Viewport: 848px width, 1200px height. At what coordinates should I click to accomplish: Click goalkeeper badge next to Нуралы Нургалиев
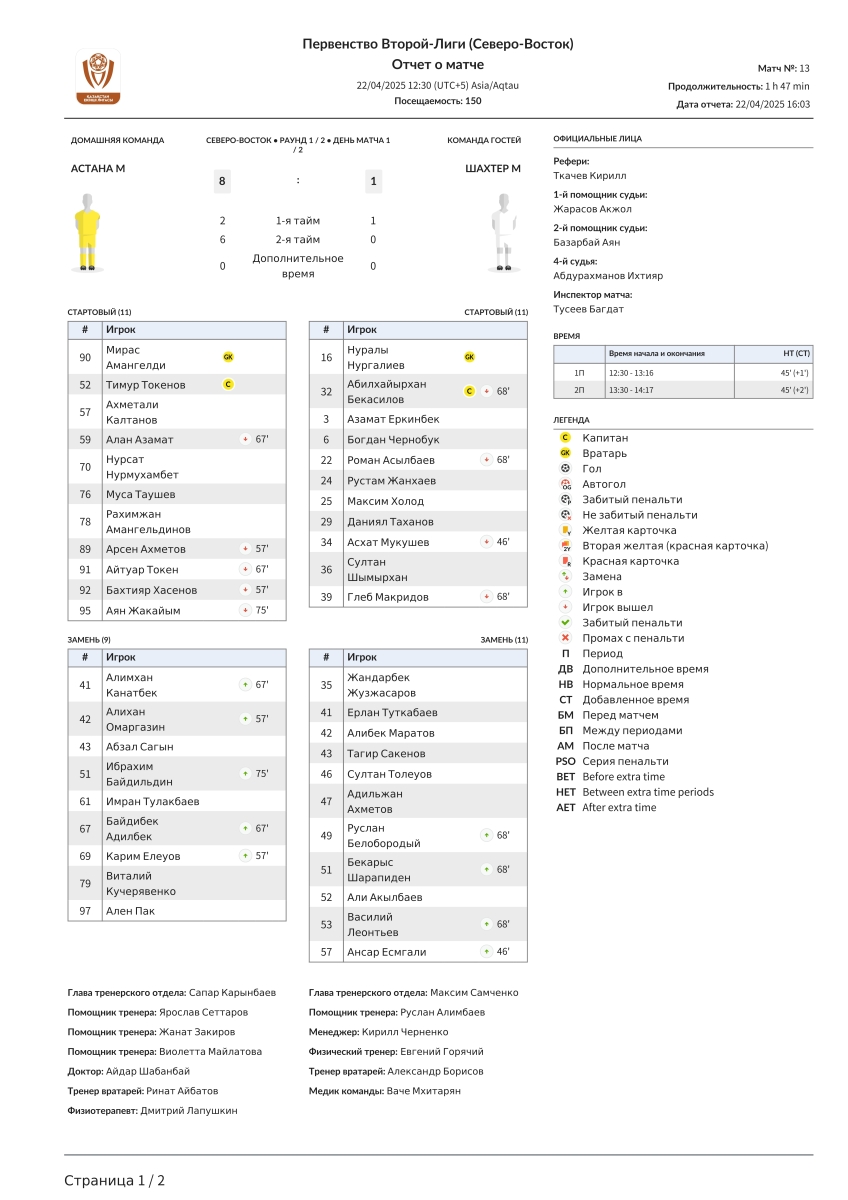pos(469,356)
